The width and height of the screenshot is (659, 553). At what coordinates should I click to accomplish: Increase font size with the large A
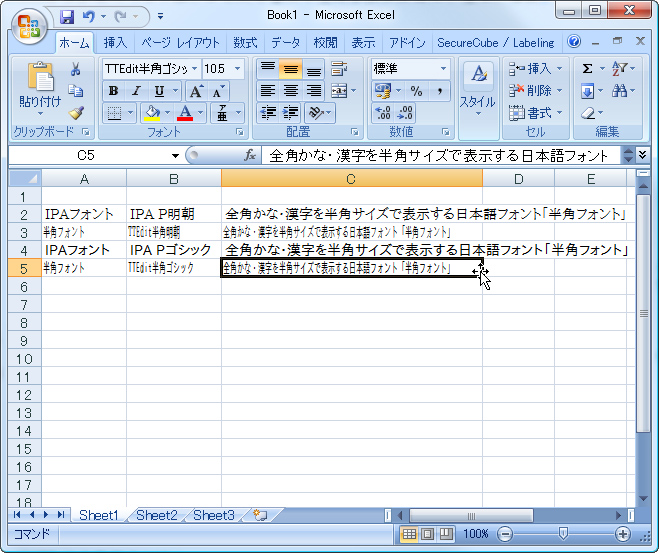coord(196,91)
